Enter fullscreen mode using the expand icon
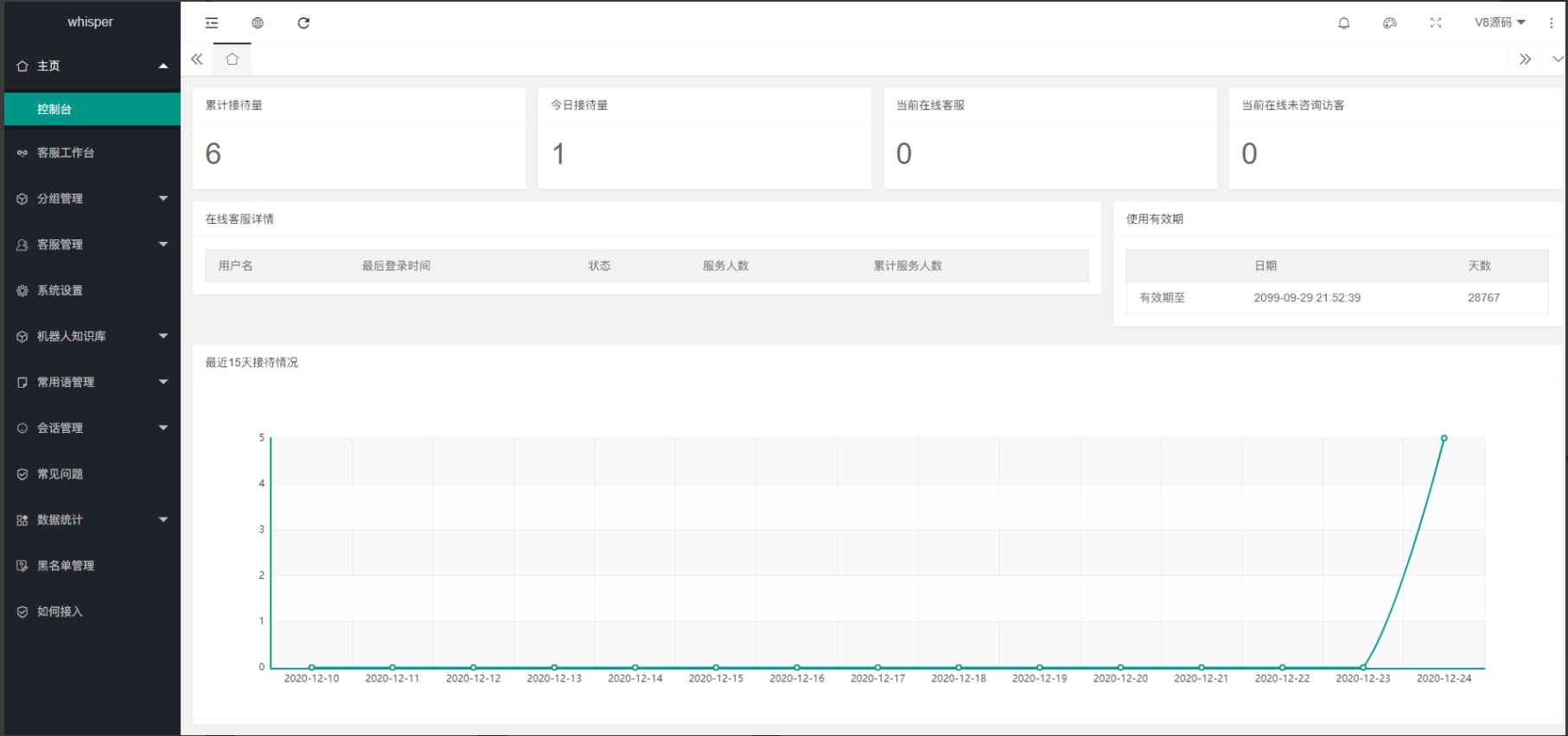This screenshot has width=1568, height=736. click(1436, 23)
